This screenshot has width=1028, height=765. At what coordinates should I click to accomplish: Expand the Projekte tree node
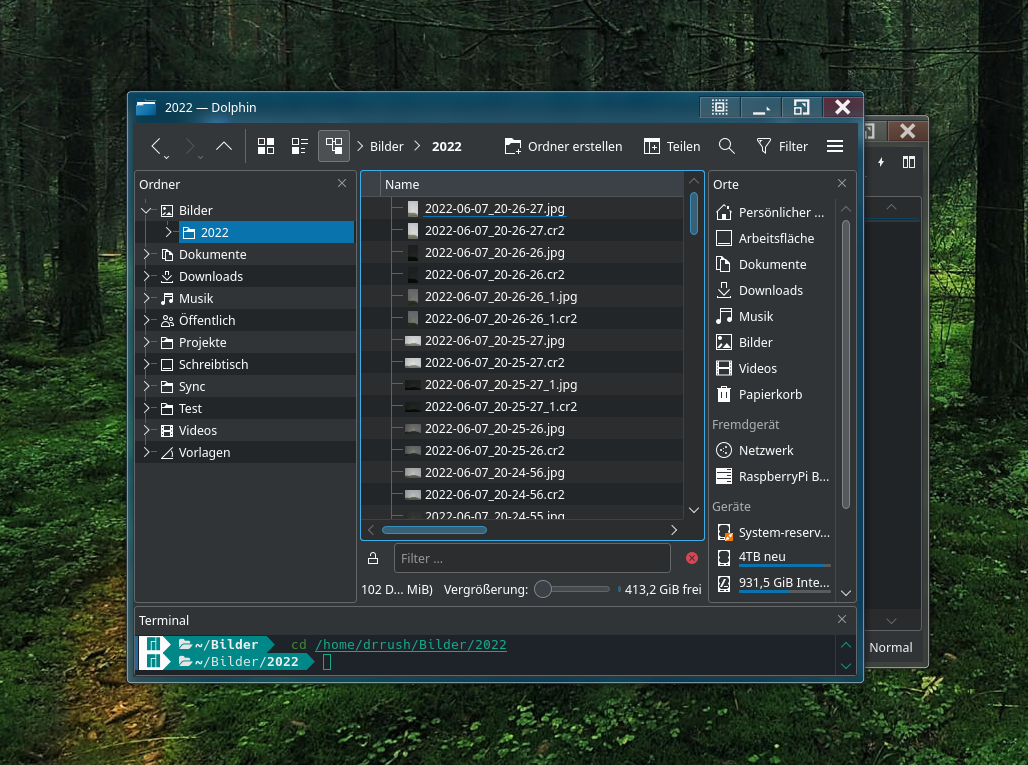point(146,342)
